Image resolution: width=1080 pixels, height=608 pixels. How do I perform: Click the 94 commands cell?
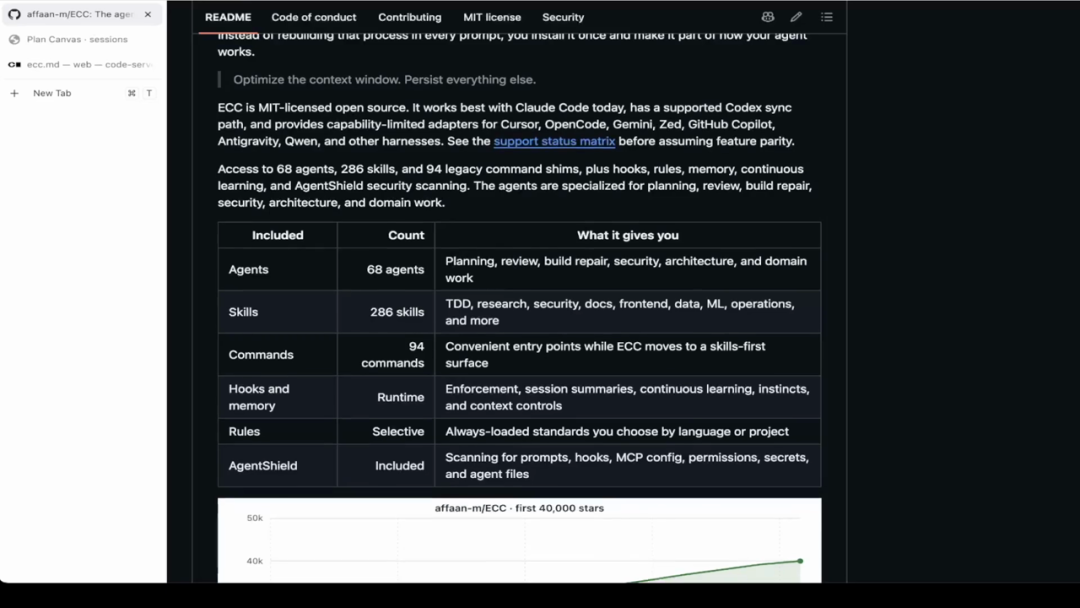click(386, 355)
